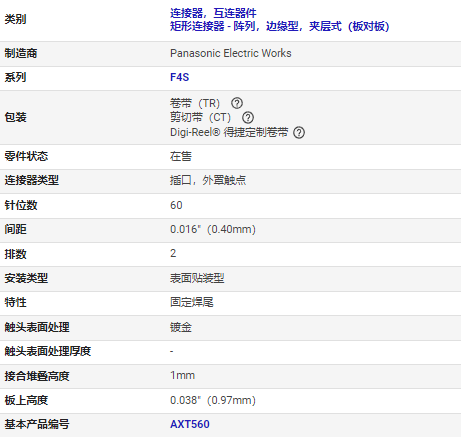This screenshot has height=437, width=461.
Task: Click help icon next to 卷带 (TR)
Action: tap(237, 103)
